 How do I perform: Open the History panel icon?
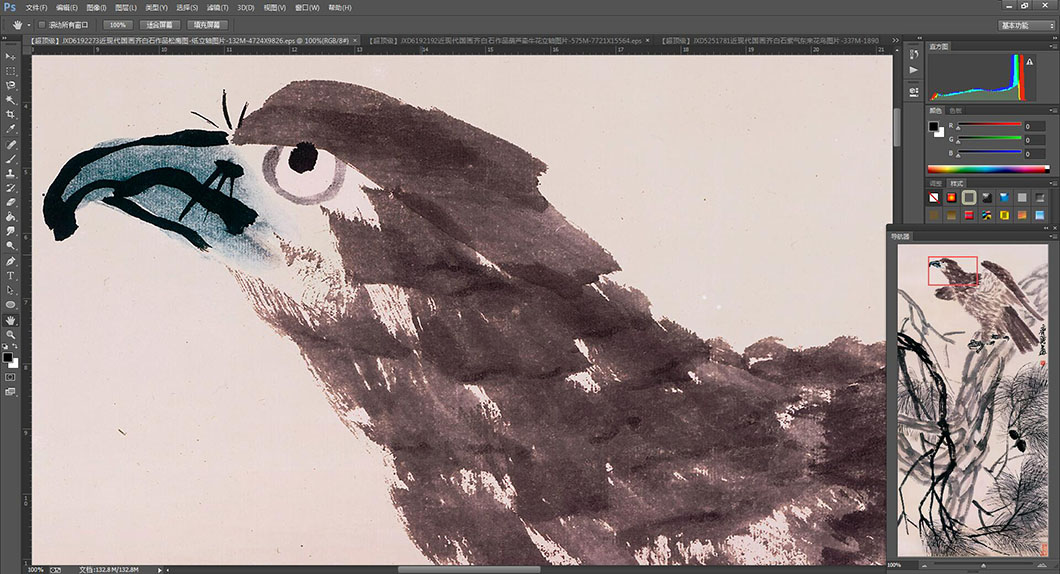click(x=914, y=54)
